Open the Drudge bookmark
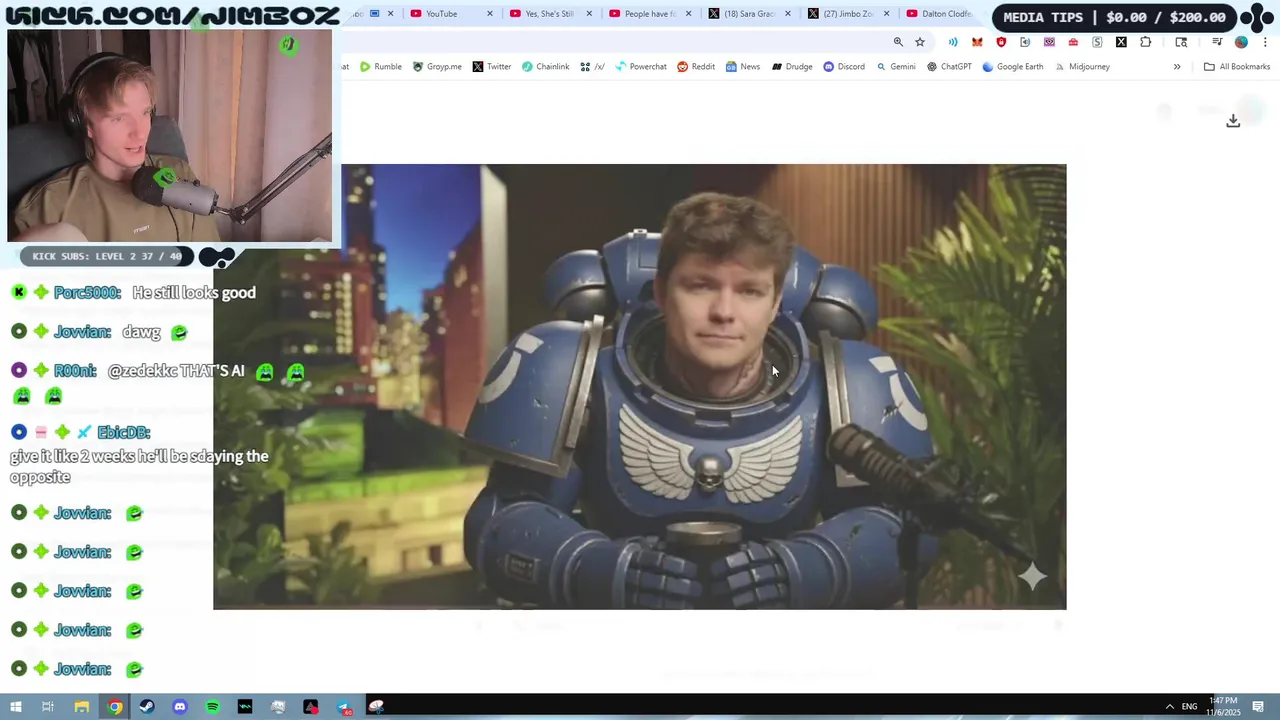This screenshot has width=1280, height=720. [792, 67]
